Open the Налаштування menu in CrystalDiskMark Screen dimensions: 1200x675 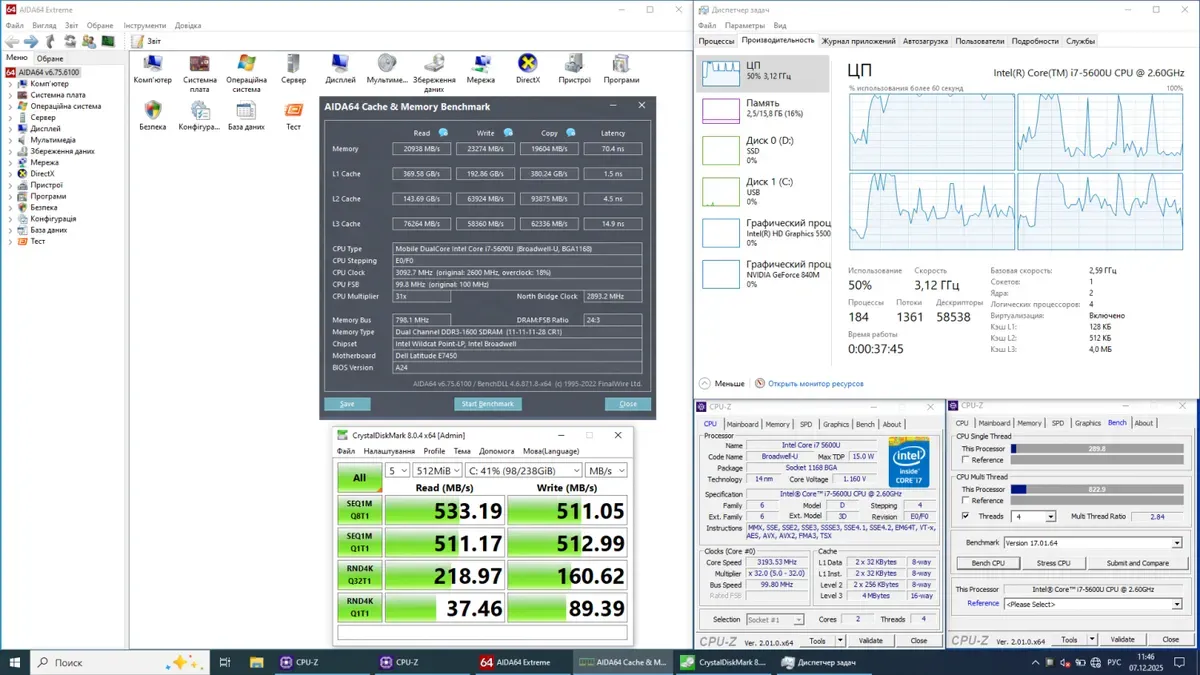pyautogui.click(x=388, y=451)
